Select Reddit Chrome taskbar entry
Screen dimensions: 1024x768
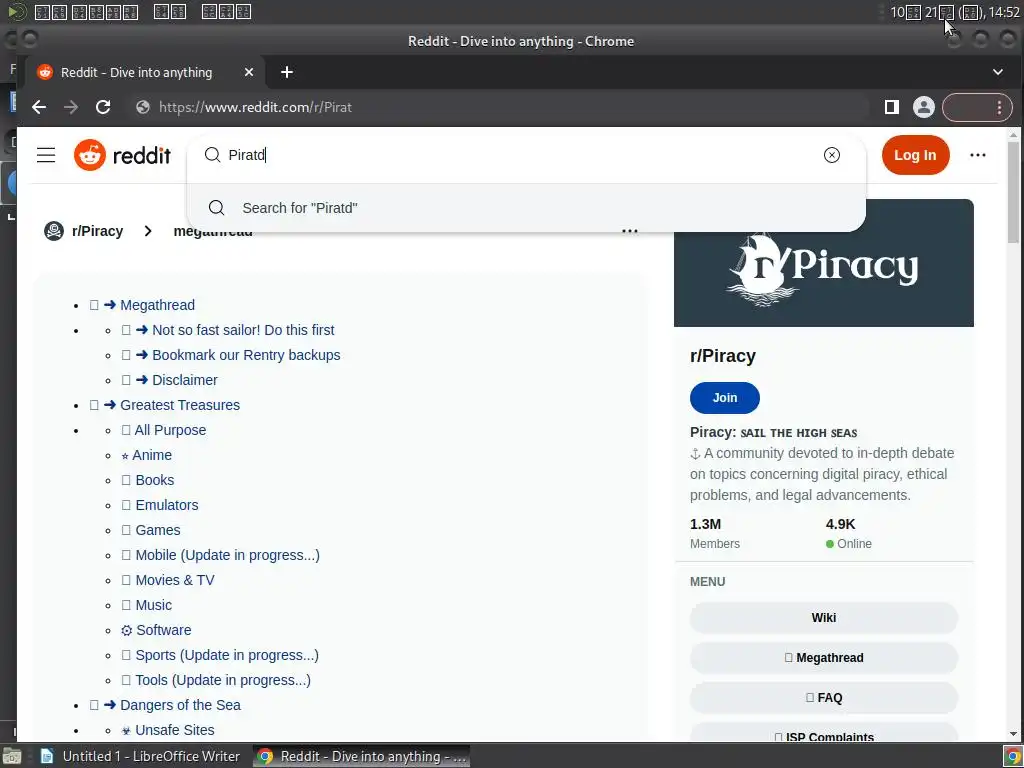362,756
